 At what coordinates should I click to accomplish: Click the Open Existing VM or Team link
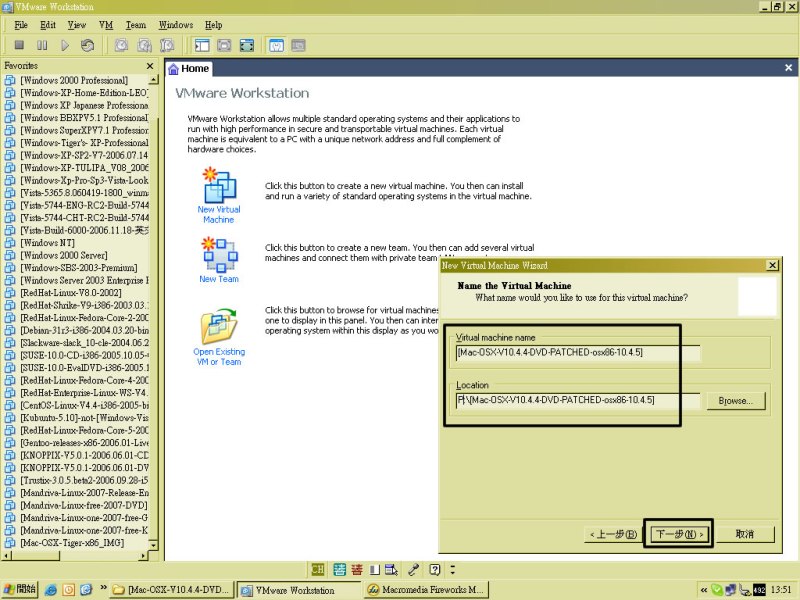point(219,357)
